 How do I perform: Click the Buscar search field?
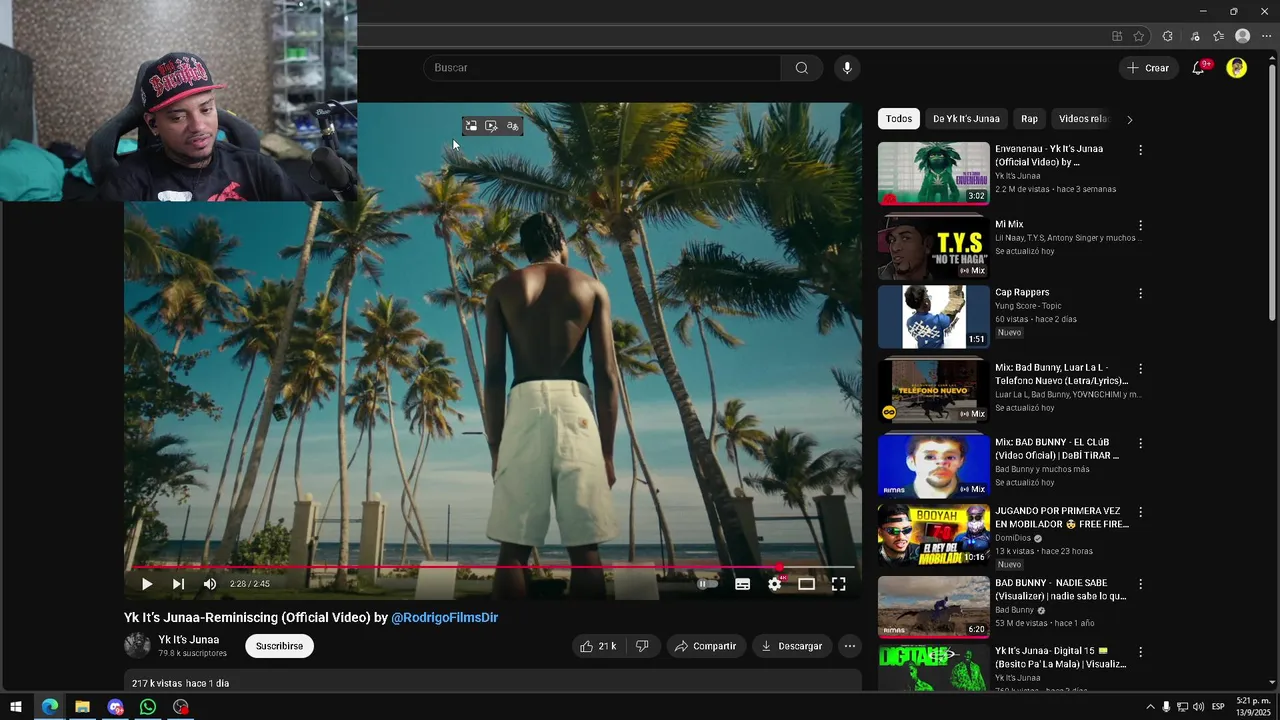[x=602, y=68]
